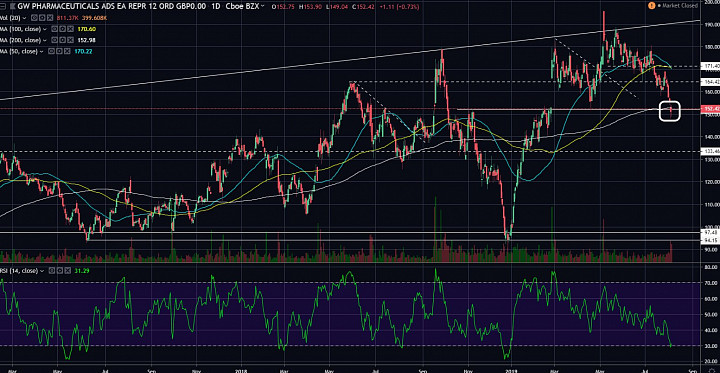Click the MA 100 value 170.60
This screenshot has height=373, width=720.
click(87, 29)
